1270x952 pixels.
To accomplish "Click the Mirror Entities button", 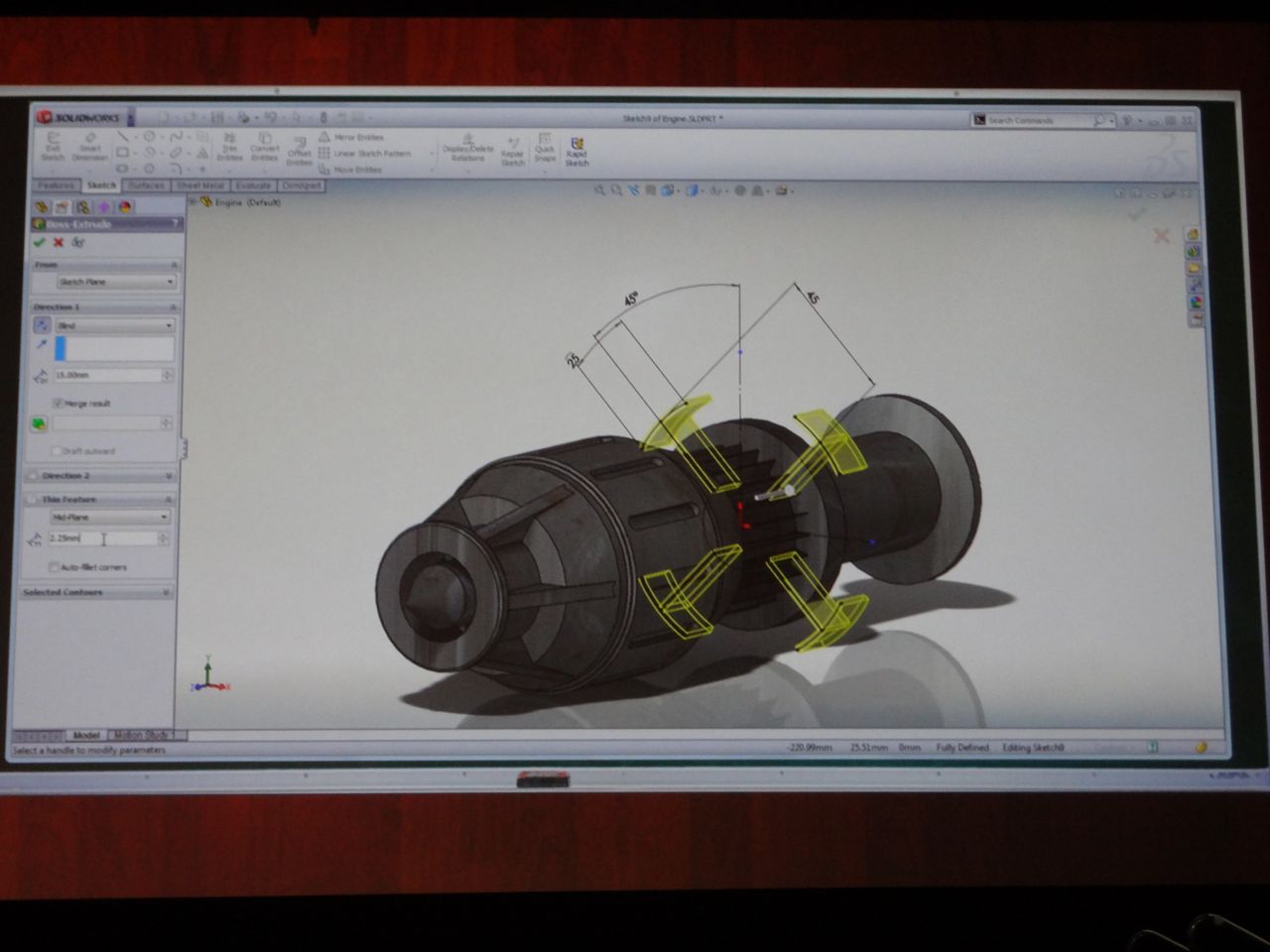I will point(357,137).
